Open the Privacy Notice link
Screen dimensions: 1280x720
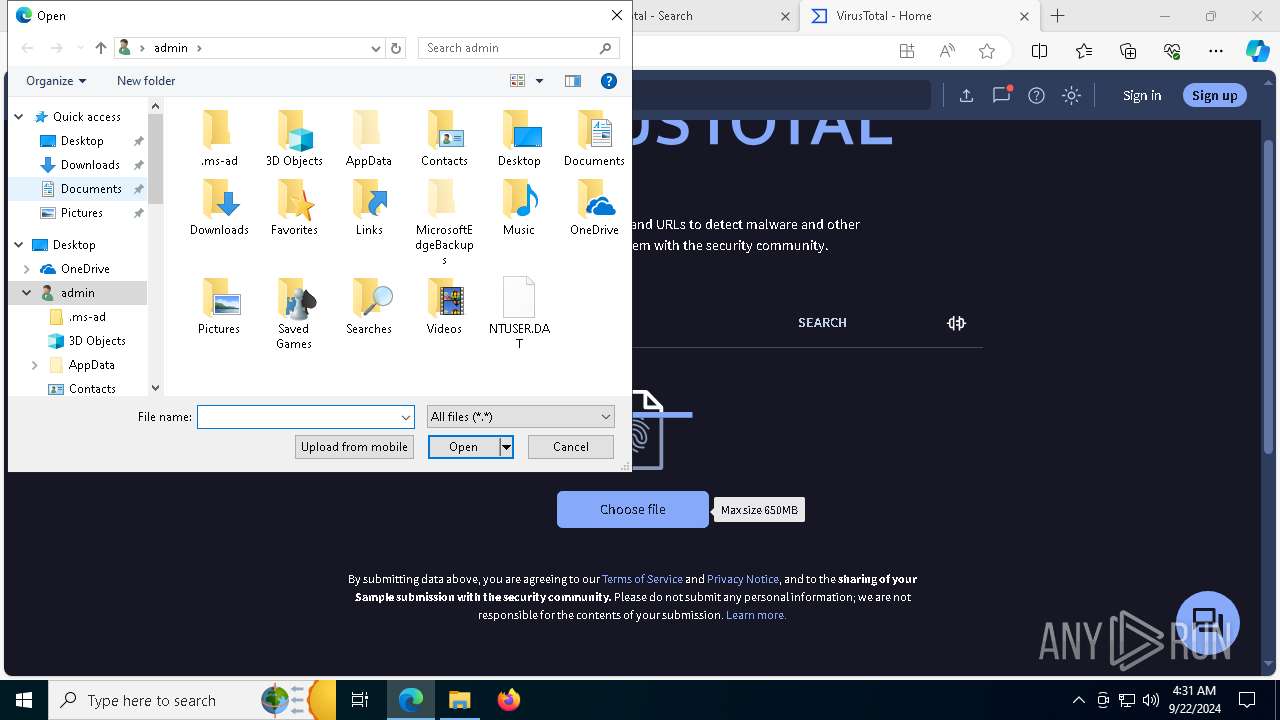point(743,579)
